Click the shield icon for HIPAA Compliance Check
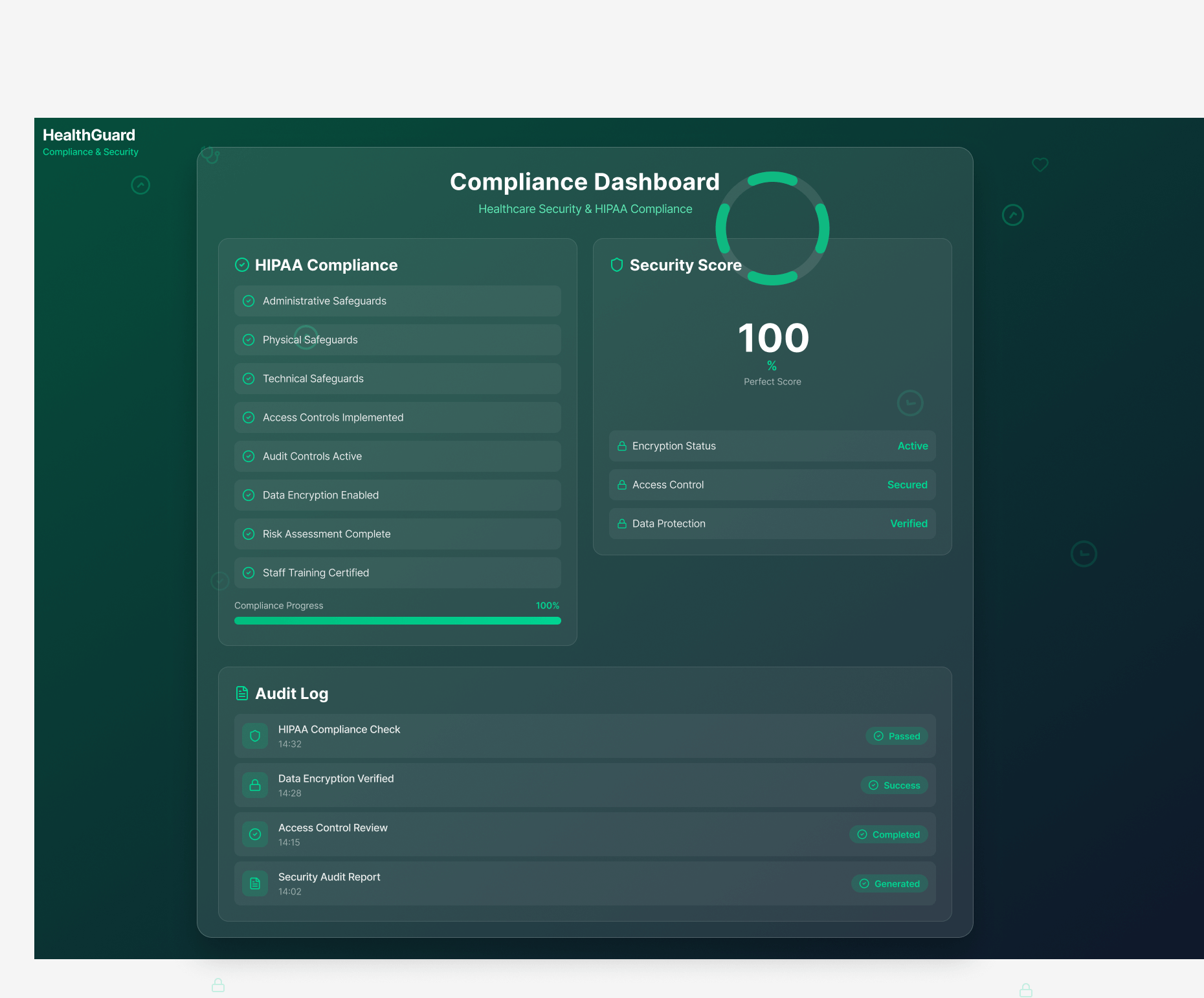This screenshot has width=1204, height=998. (255, 736)
